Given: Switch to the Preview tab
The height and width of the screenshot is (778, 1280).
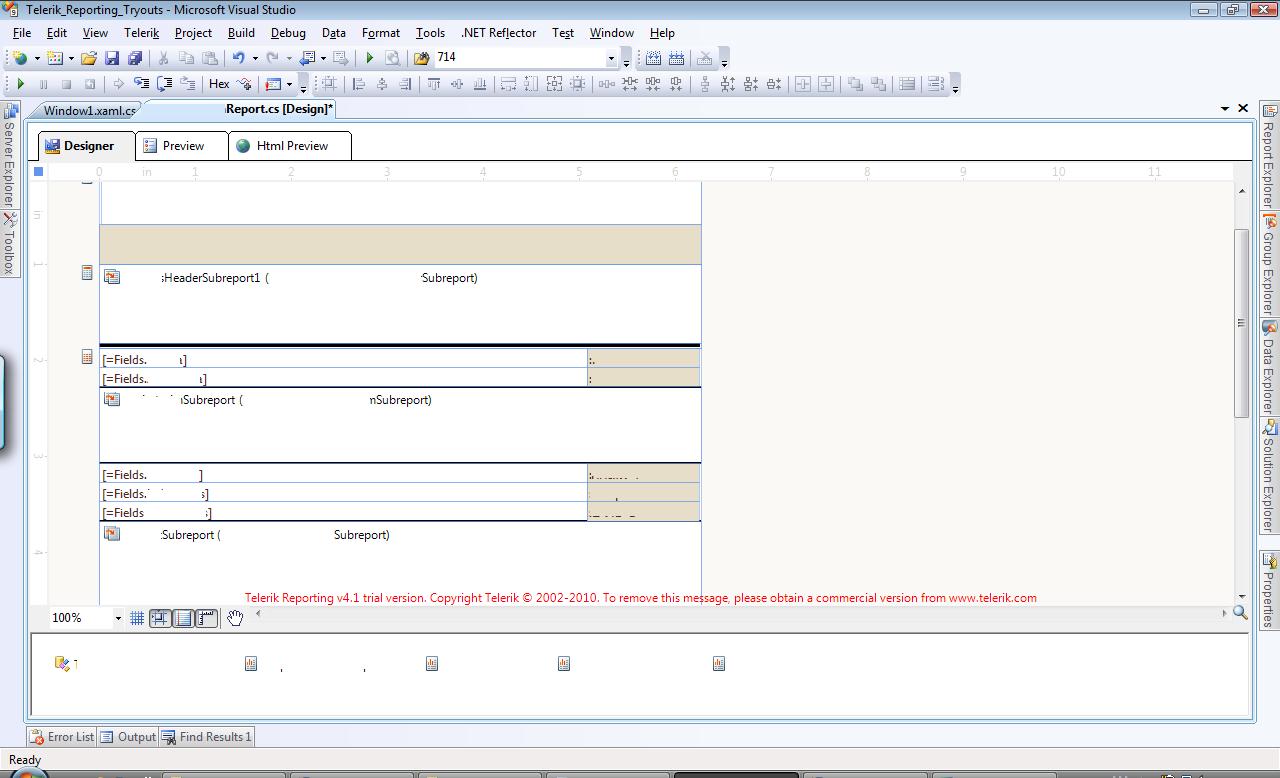Looking at the screenshot, I should pos(183,146).
